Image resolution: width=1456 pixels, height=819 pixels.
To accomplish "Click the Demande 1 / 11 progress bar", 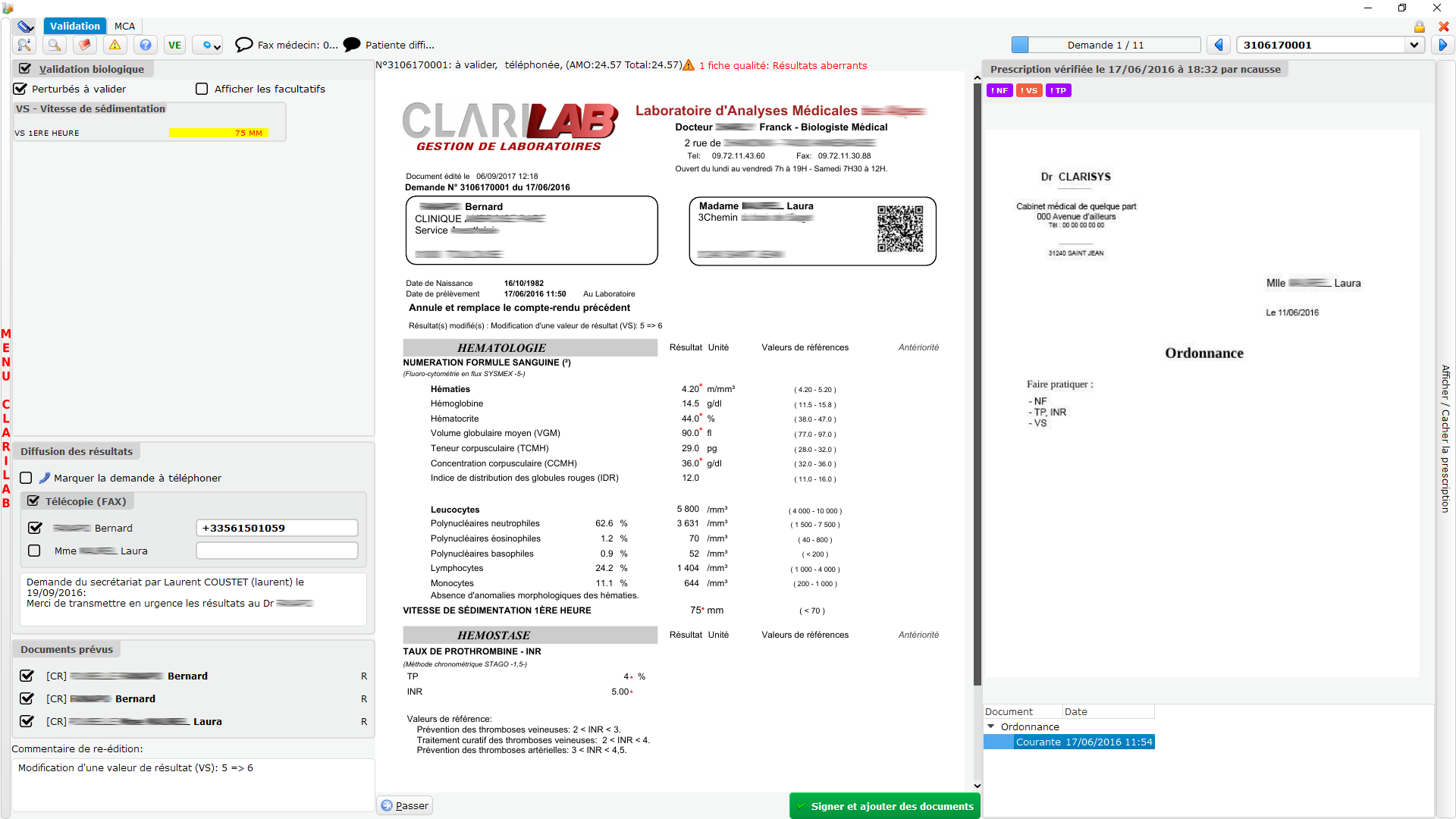I will (x=1106, y=45).
